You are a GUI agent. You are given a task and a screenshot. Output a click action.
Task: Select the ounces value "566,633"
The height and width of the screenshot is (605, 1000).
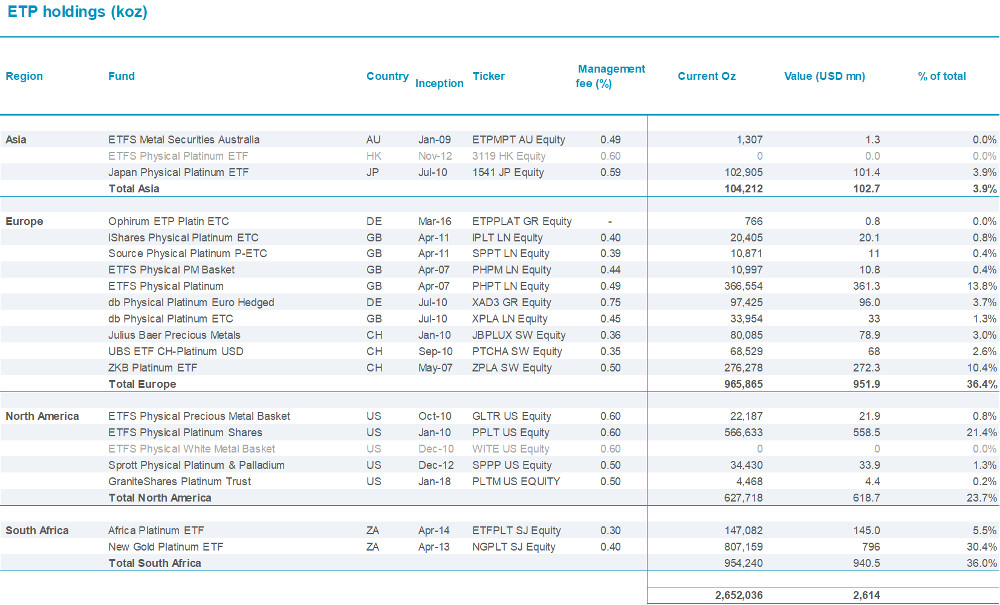[744, 433]
